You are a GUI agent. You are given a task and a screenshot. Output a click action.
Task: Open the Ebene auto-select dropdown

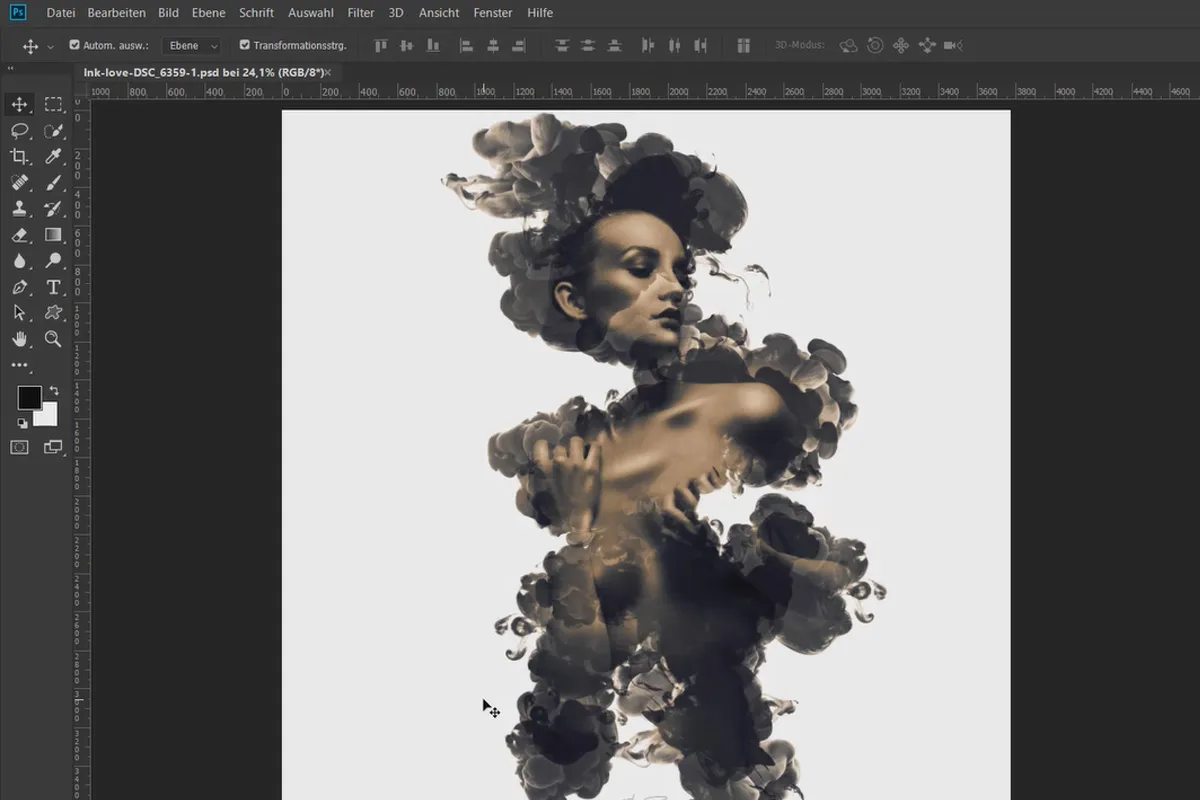[192, 46]
